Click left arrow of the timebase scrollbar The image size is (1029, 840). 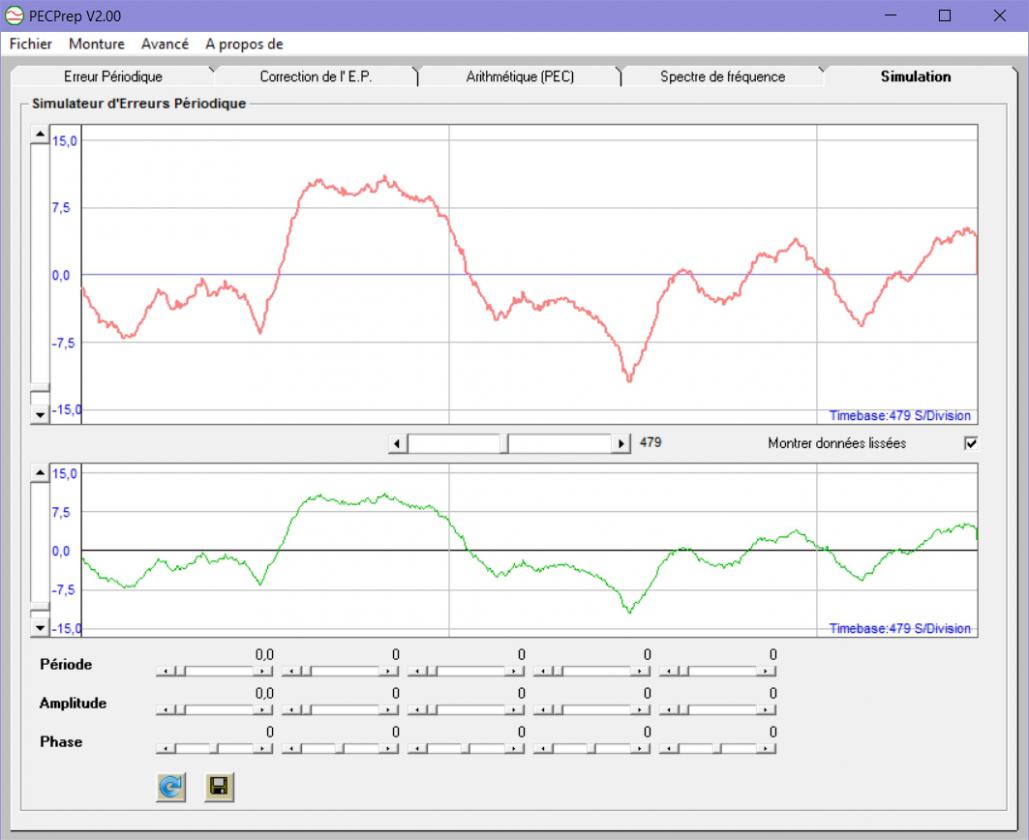[x=398, y=444]
